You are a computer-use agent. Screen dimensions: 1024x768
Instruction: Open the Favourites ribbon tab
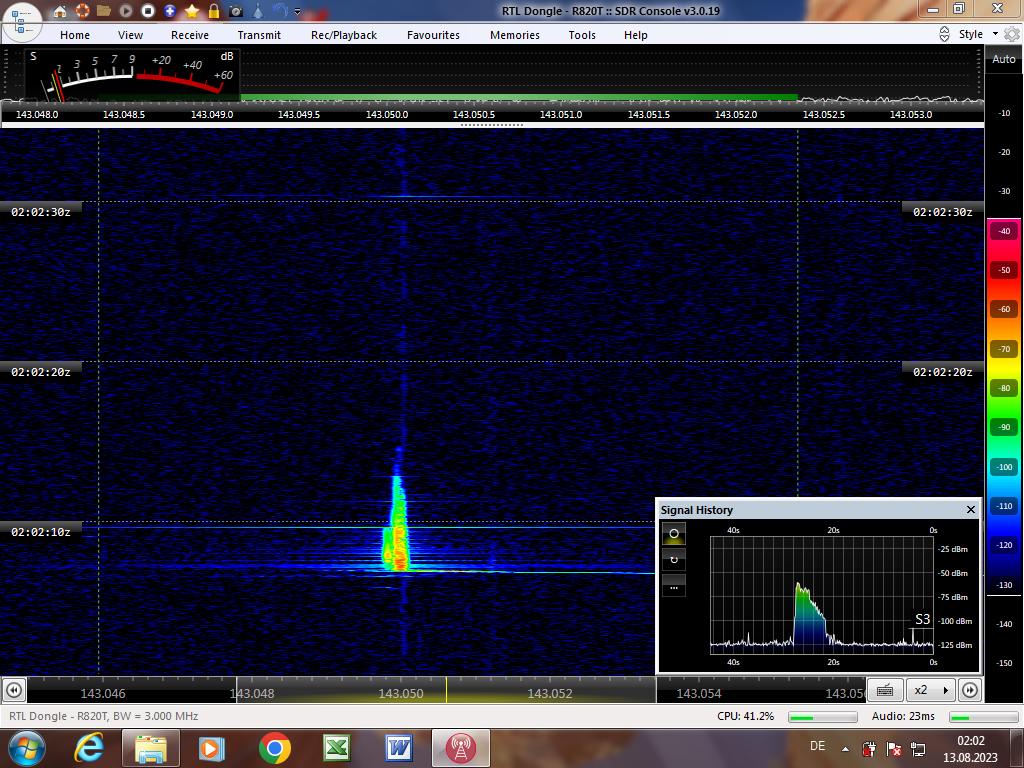coord(434,35)
